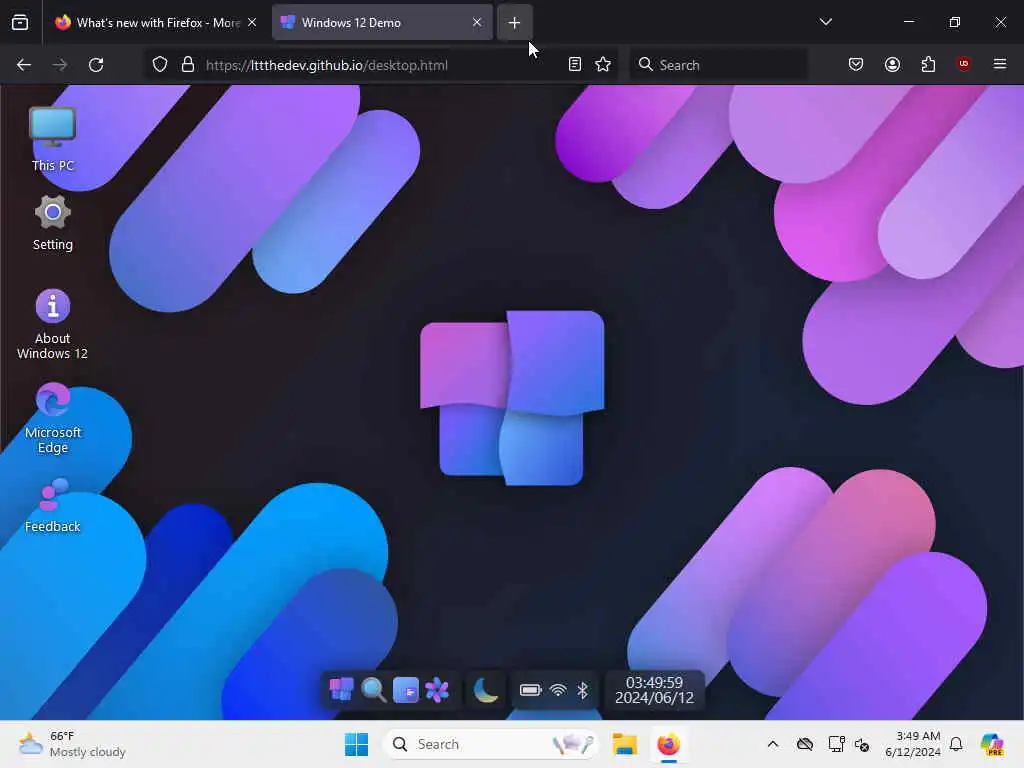Open the 66°F Mostly cloudy weather widget

(x=72, y=744)
